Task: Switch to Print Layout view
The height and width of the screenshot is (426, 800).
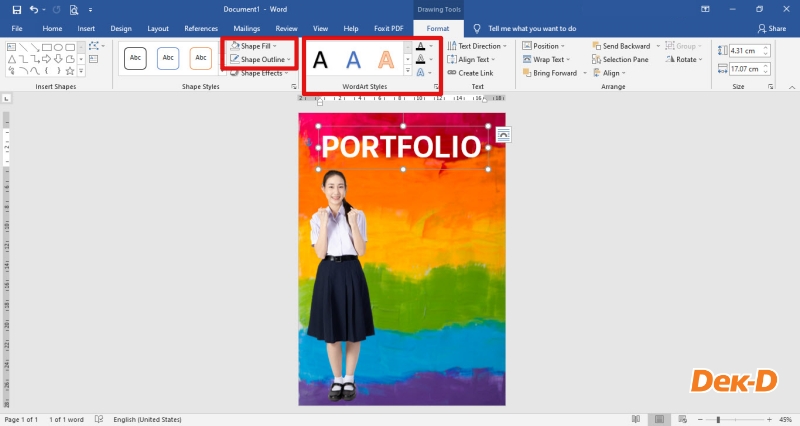Action: (661, 419)
